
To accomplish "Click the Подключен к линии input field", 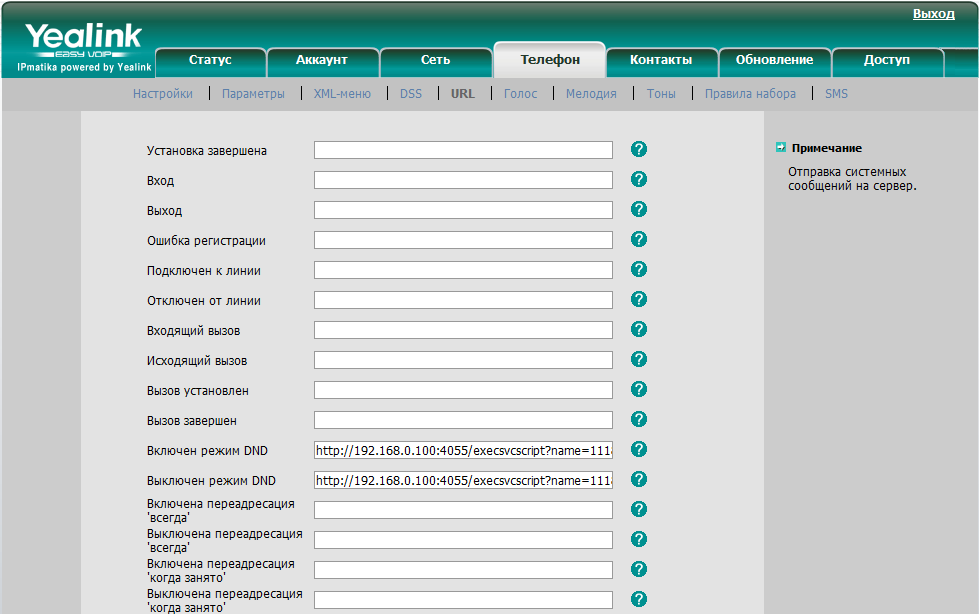I will point(463,270).
